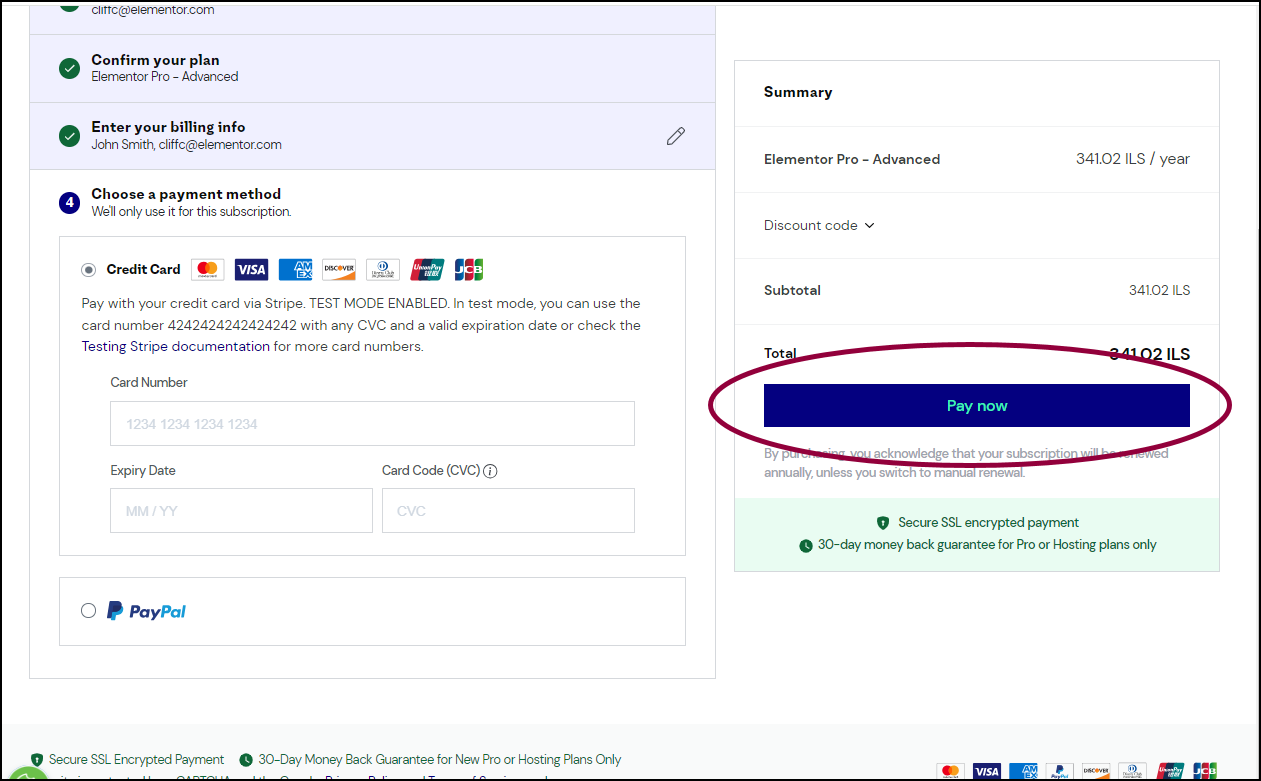Click the Mastercard logo beside Credit Card
1261x781 pixels.
point(207,269)
